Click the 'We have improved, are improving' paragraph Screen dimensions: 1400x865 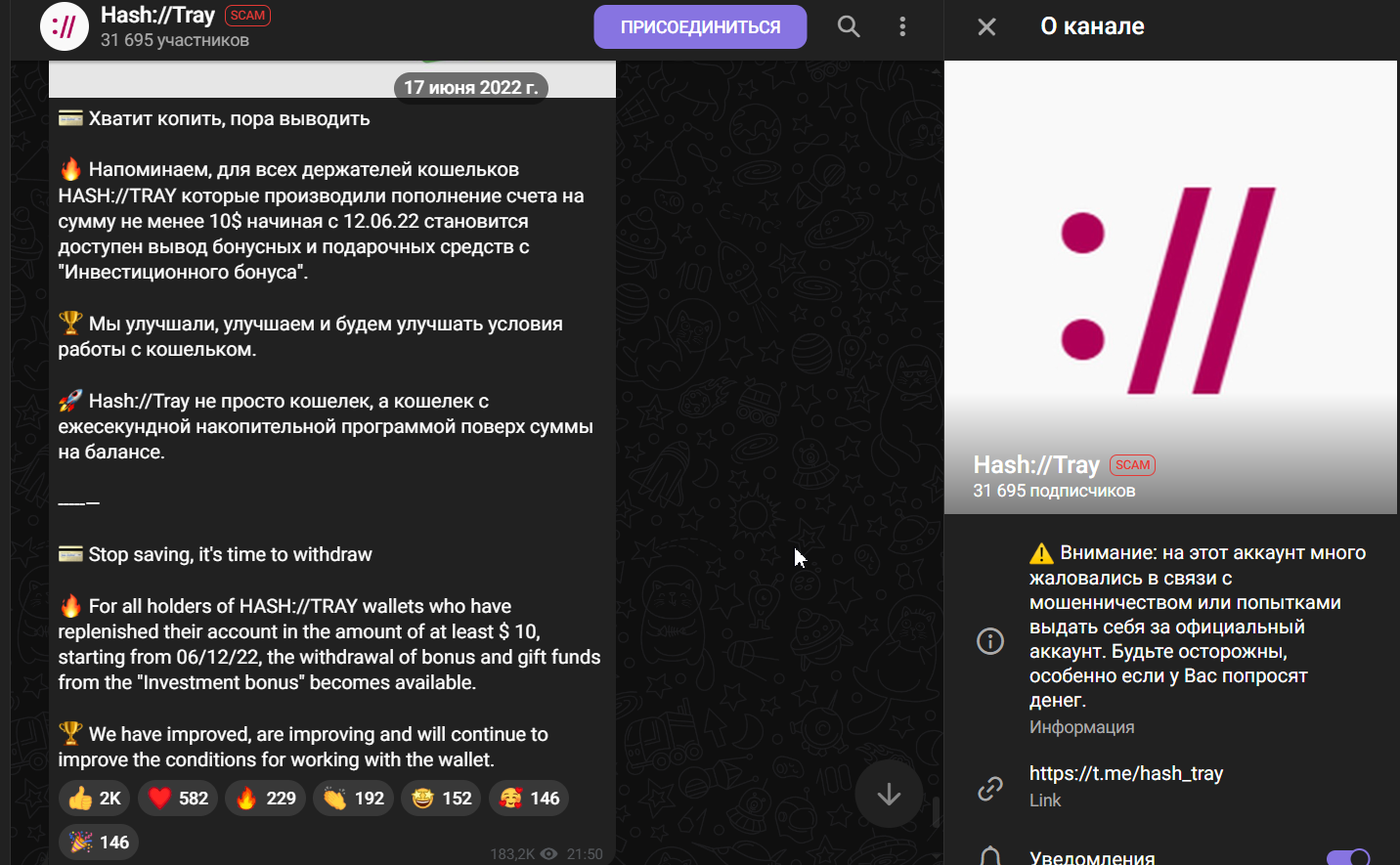click(303, 747)
